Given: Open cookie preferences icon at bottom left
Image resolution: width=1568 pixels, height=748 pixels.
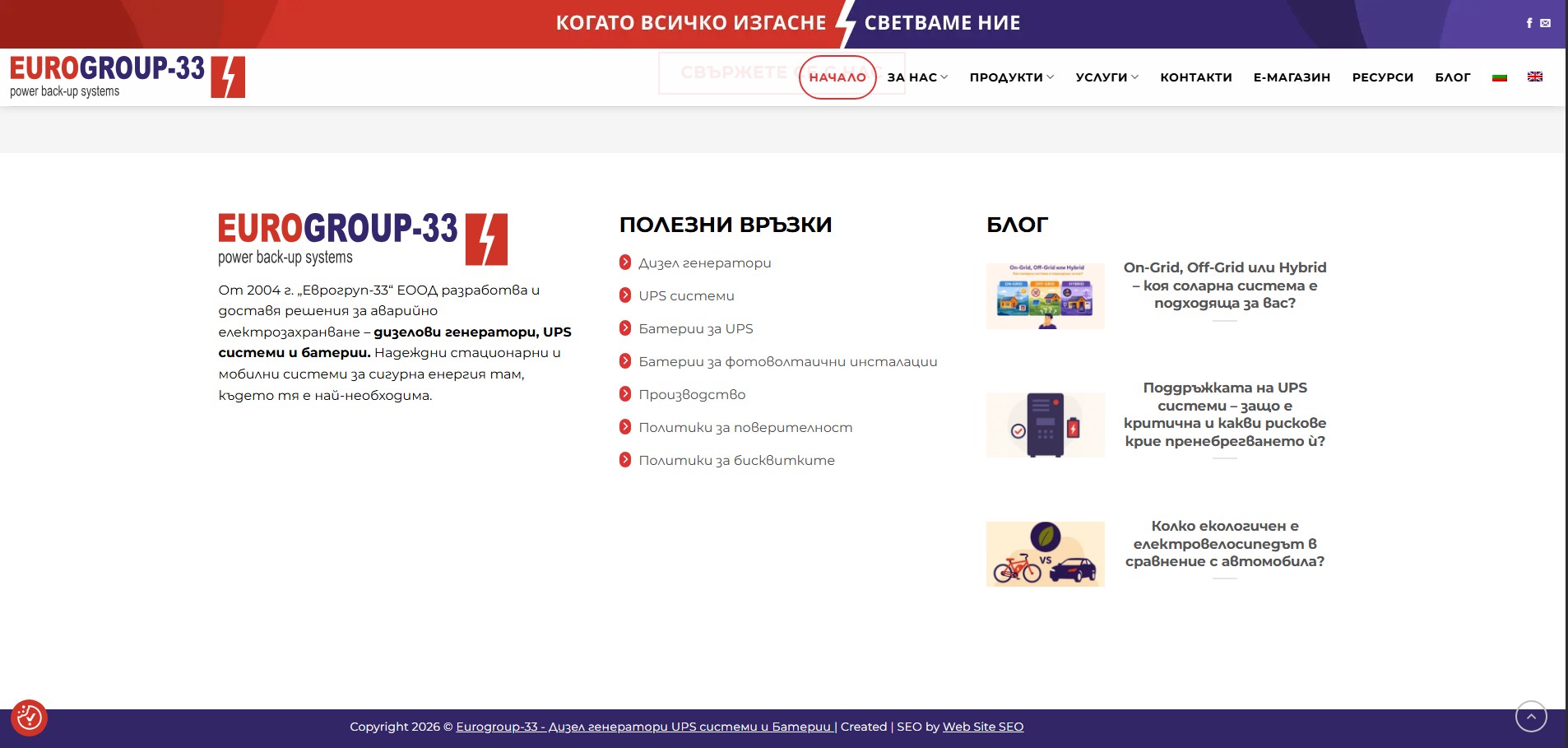Looking at the screenshot, I should (30, 718).
